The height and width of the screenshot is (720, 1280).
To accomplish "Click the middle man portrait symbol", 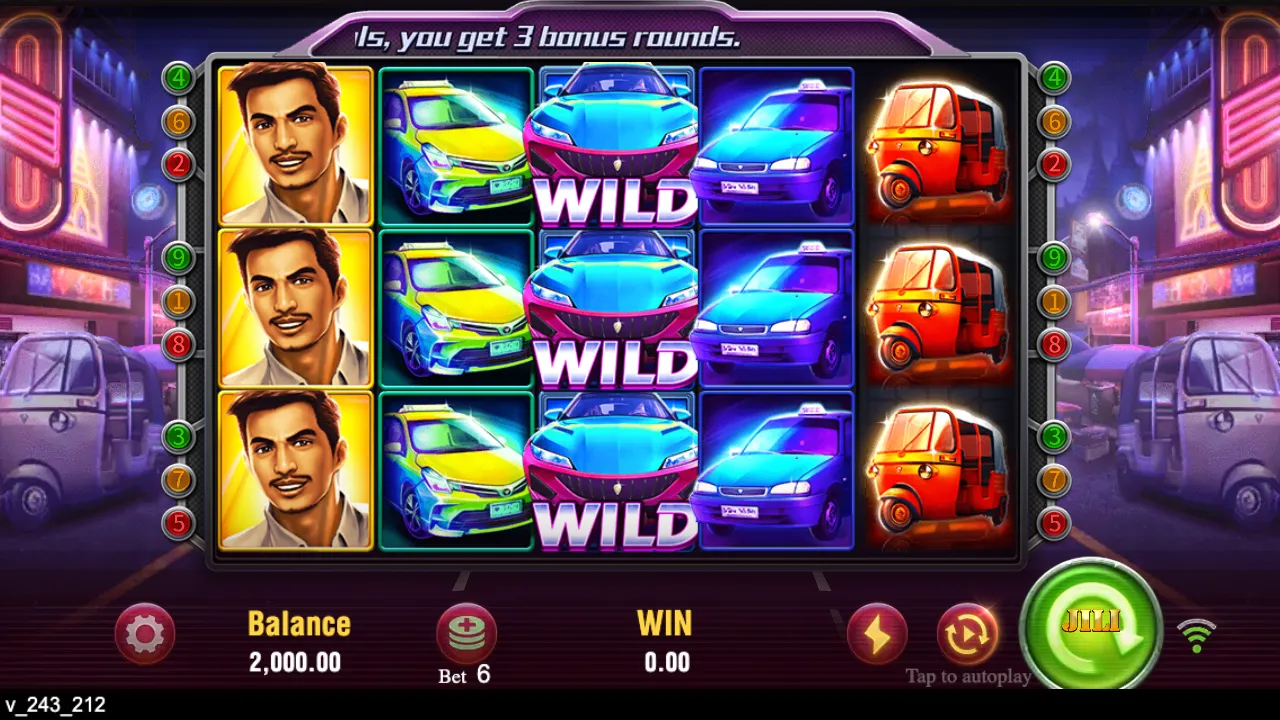I will [295, 308].
